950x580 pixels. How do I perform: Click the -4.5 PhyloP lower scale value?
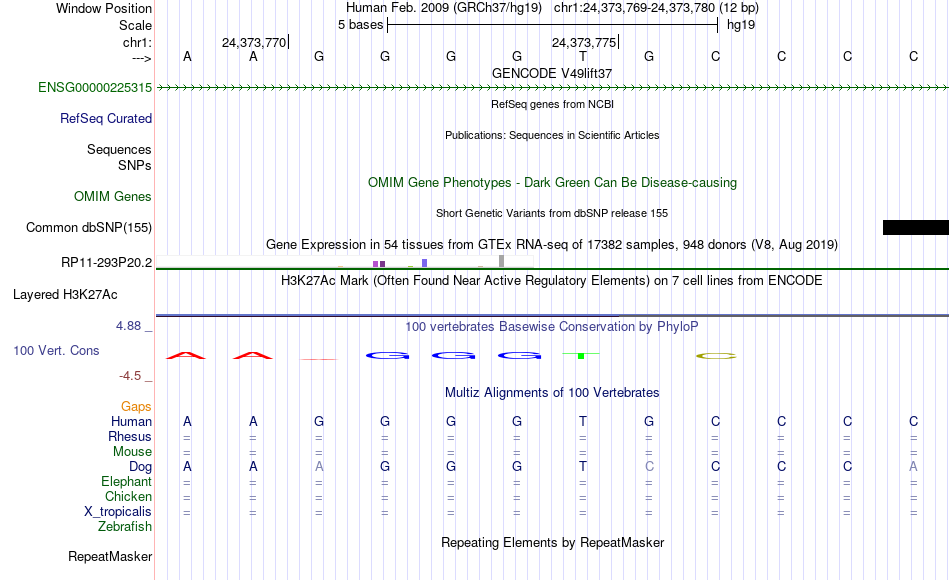pos(130,376)
